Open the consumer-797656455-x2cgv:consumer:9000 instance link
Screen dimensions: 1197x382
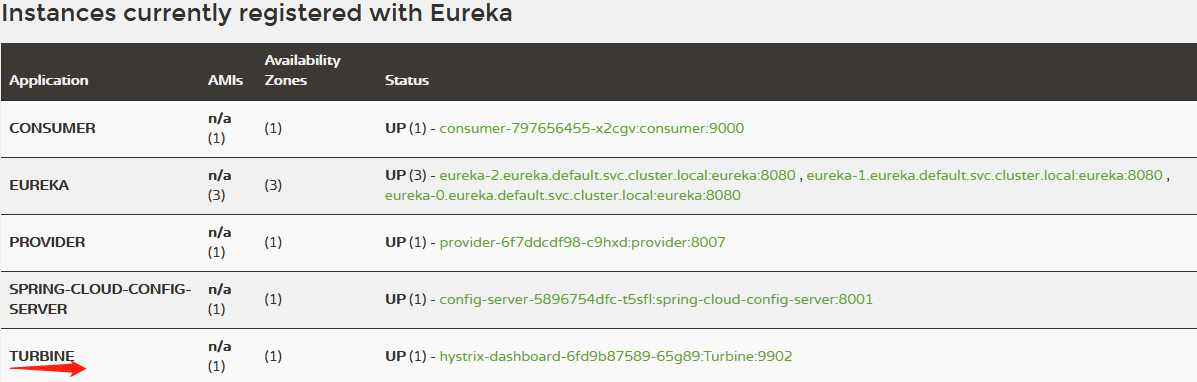click(x=592, y=128)
